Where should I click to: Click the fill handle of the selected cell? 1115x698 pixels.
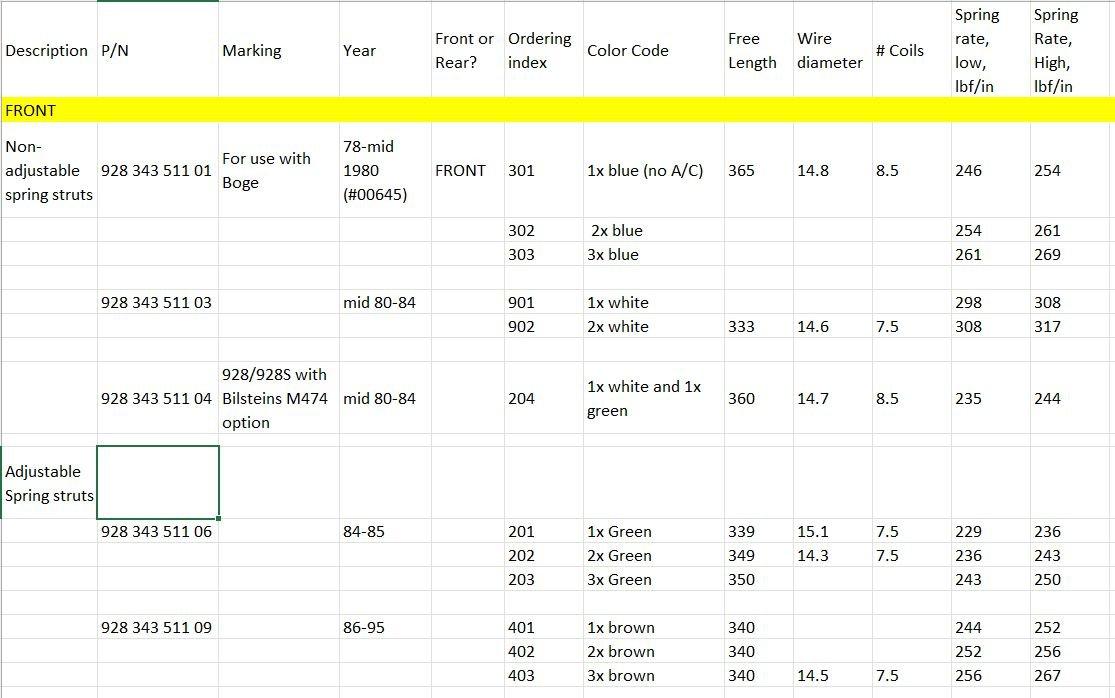(x=218, y=519)
